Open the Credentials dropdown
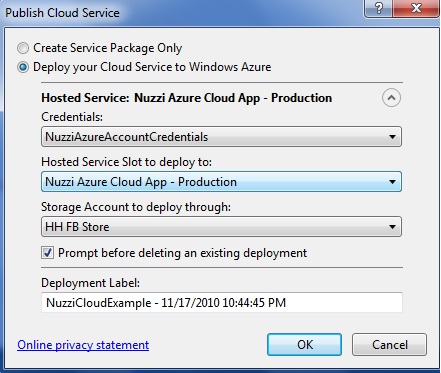Viewport: 441px width, 373px height. [x=221, y=137]
